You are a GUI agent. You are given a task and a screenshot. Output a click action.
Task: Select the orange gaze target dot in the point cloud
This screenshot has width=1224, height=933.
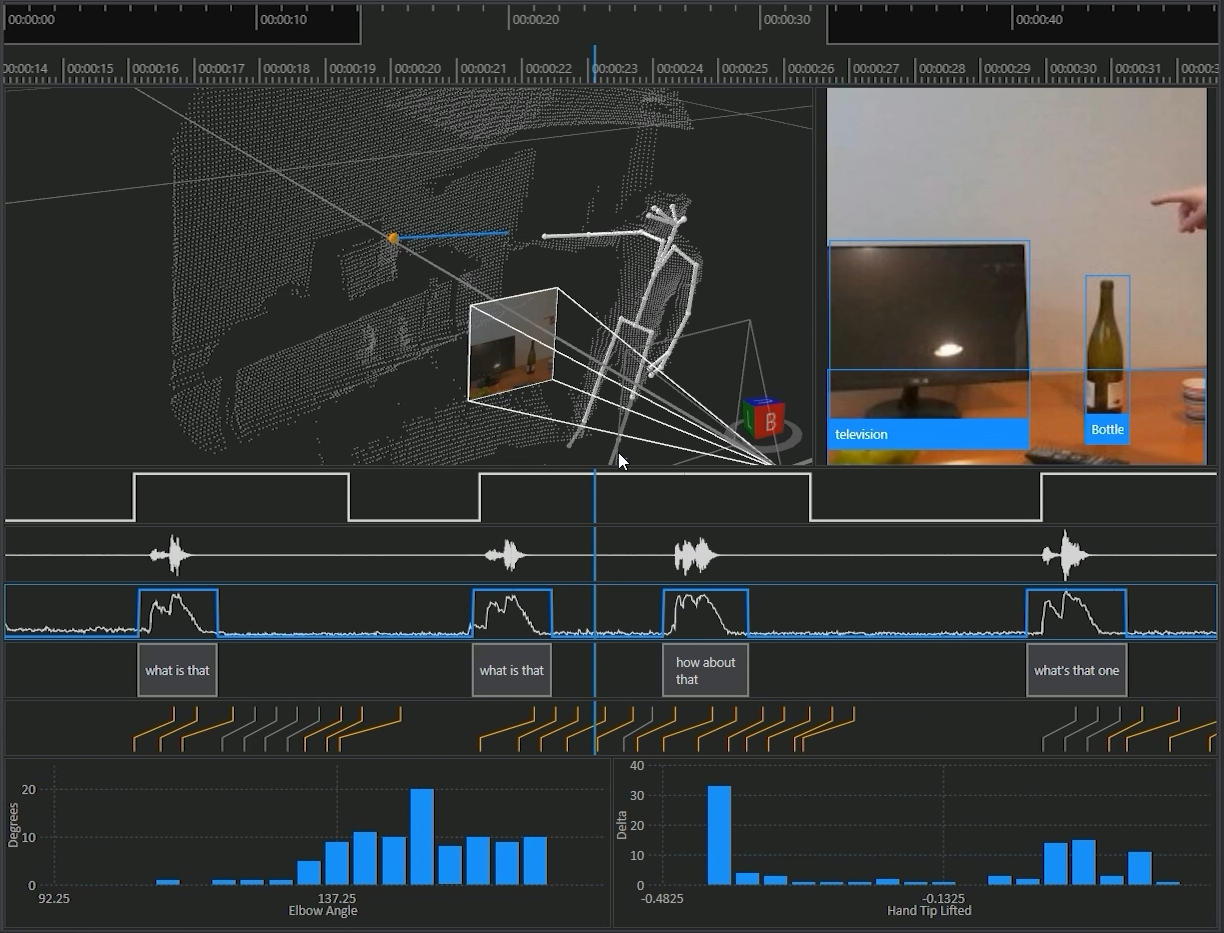coord(392,237)
